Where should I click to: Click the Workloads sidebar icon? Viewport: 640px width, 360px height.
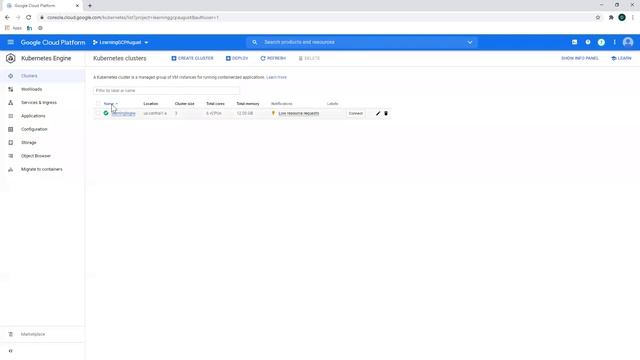[11, 89]
